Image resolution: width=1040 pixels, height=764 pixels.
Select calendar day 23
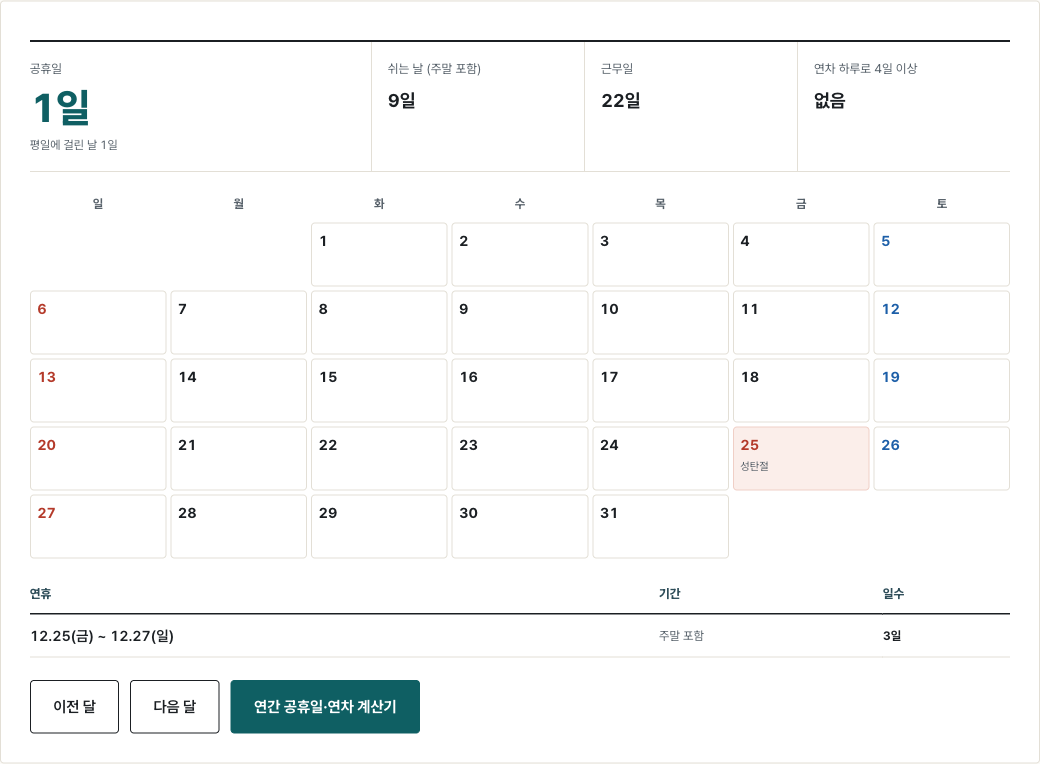520,458
